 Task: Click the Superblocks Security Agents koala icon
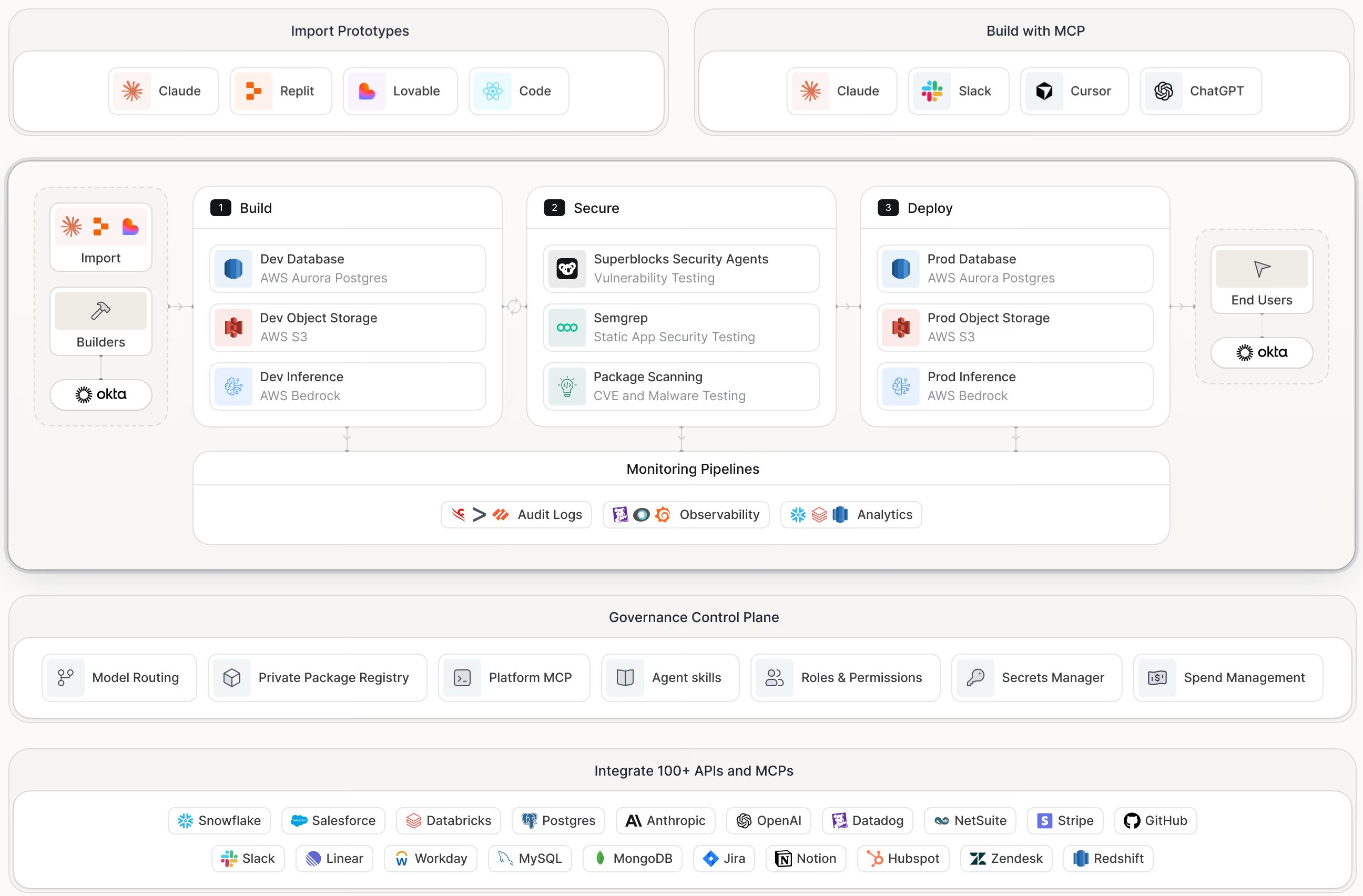pyautogui.click(x=567, y=269)
